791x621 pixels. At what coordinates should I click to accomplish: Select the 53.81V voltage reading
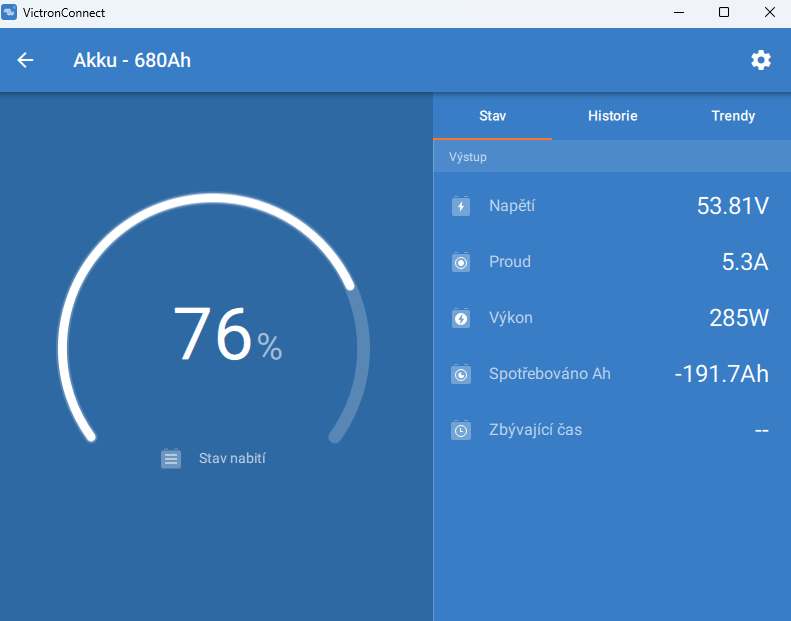pyautogui.click(x=732, y=206)
